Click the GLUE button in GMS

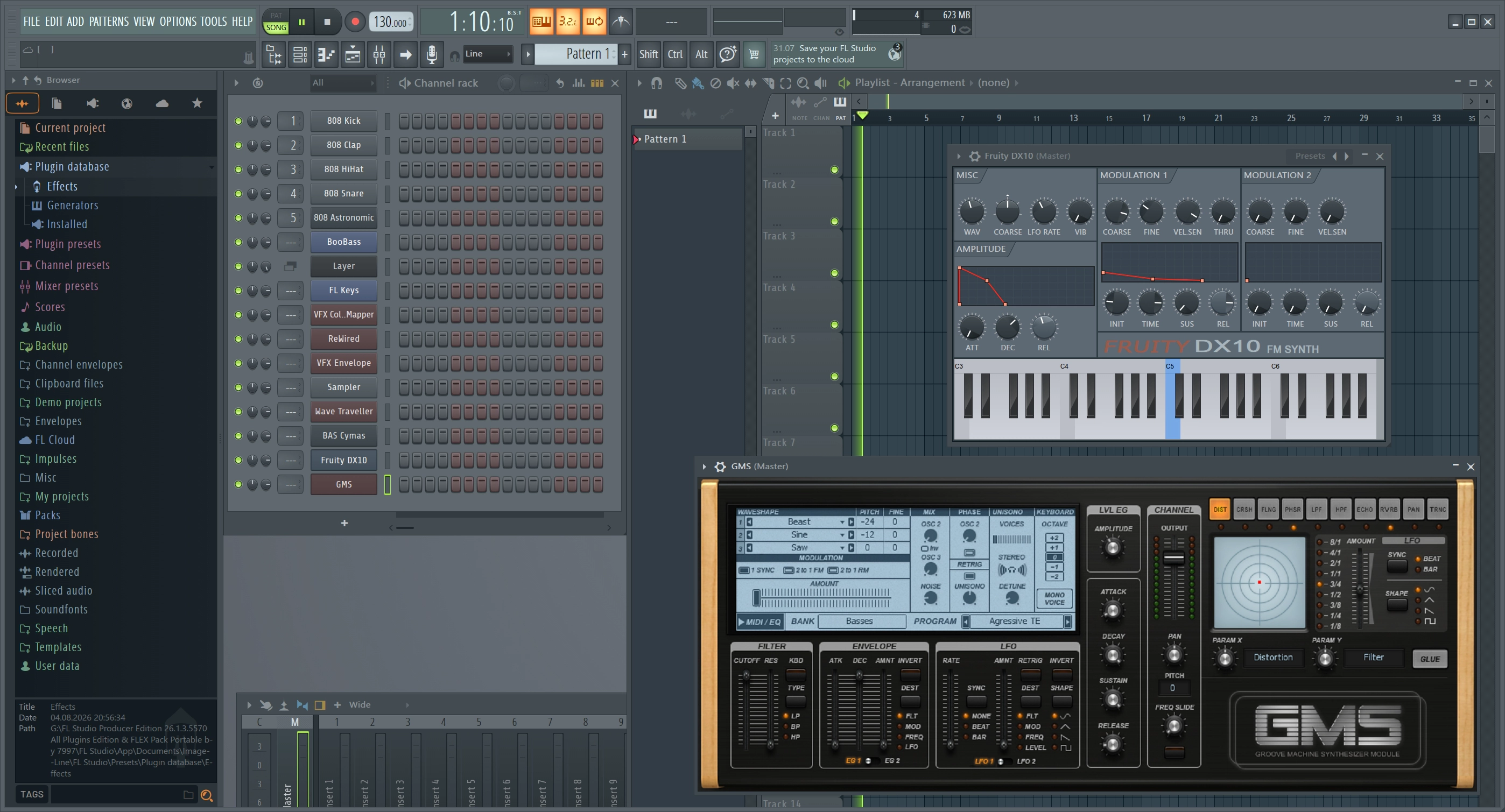click(x=1430, y=659)
